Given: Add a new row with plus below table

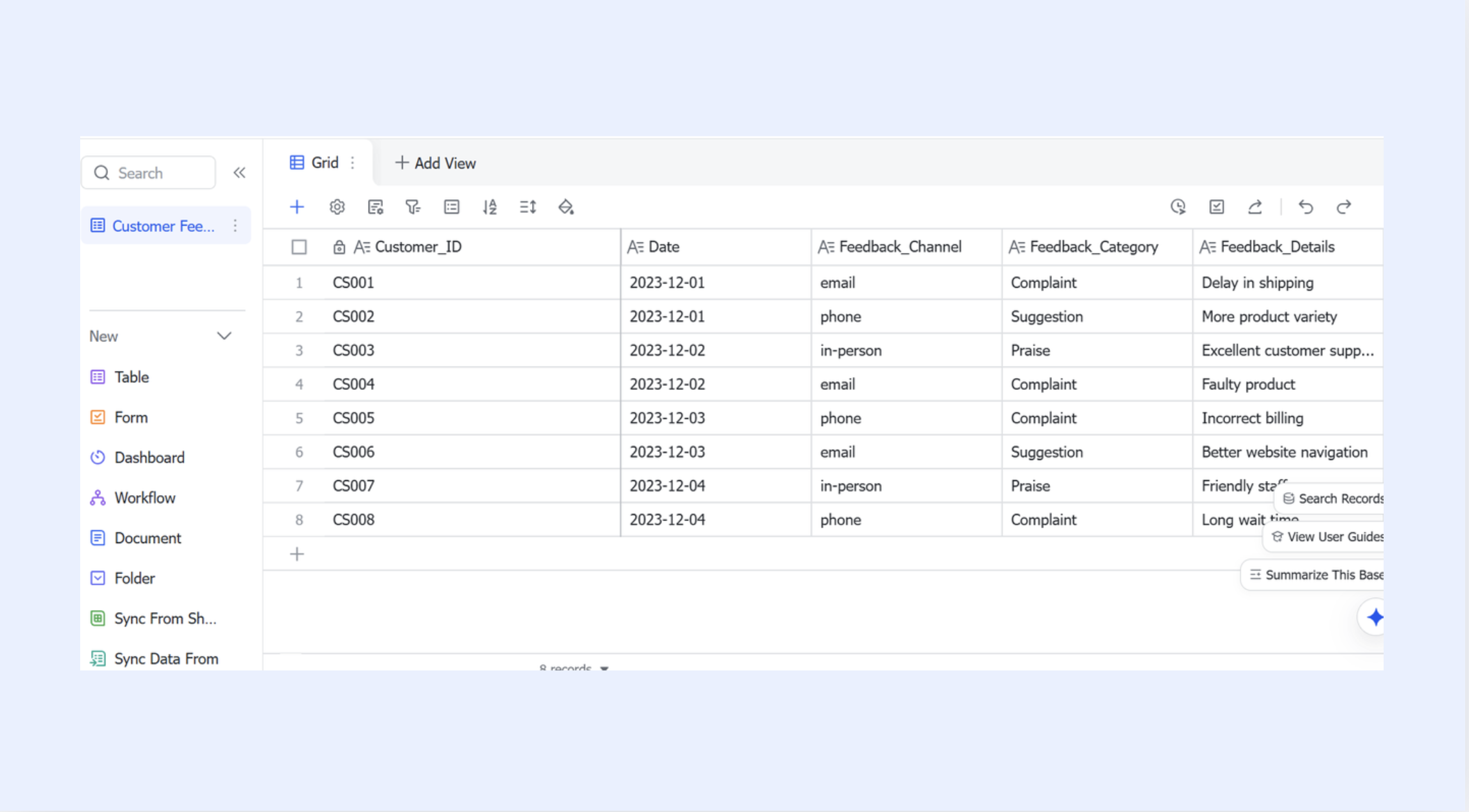Looking at the screenshot, I should click(x=297, y=554).
